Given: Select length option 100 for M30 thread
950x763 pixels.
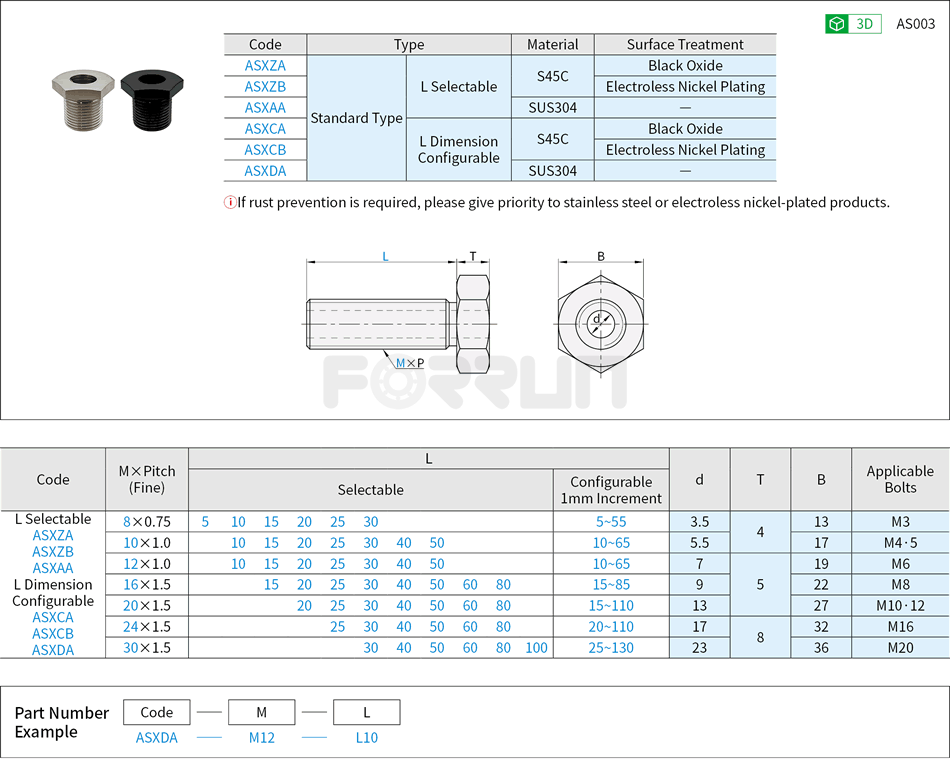Looking at the screenshot, I should pos(536,648).
